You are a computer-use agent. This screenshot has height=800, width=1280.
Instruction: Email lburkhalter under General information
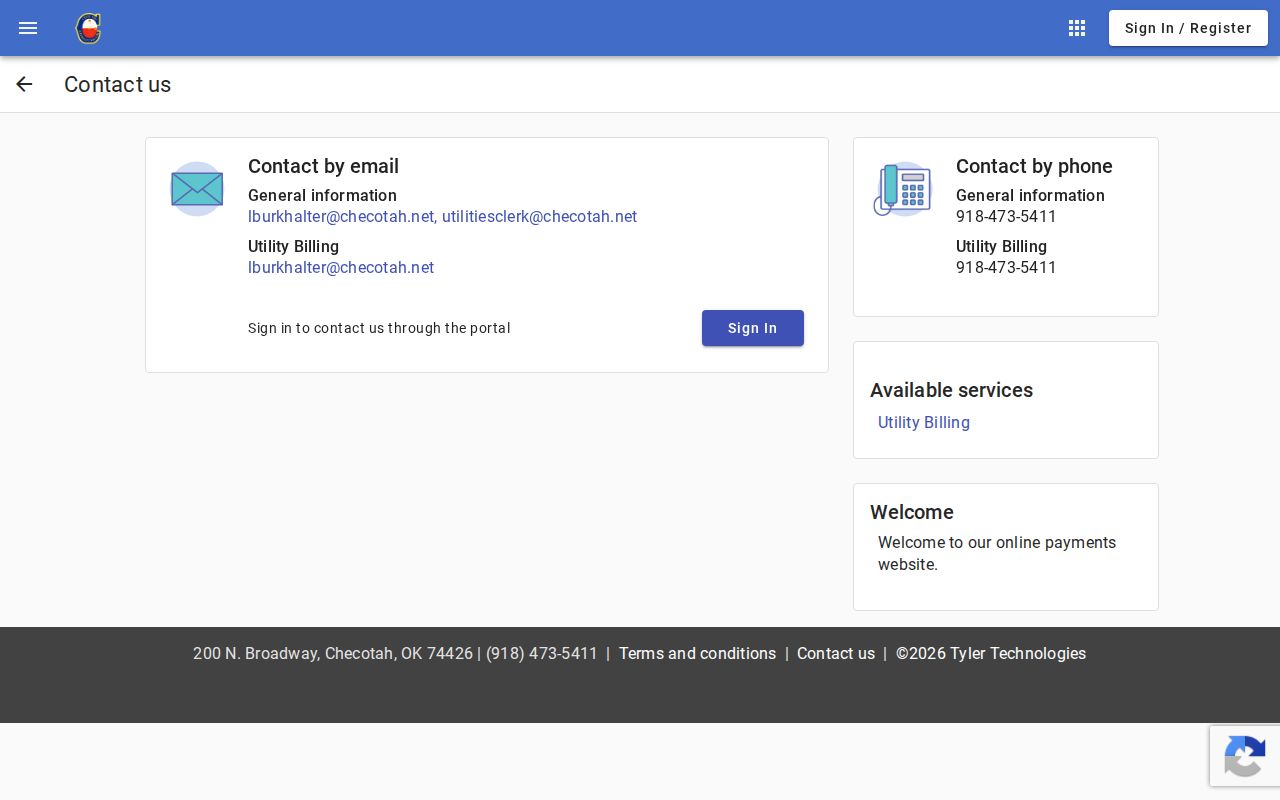pos(341,217)
